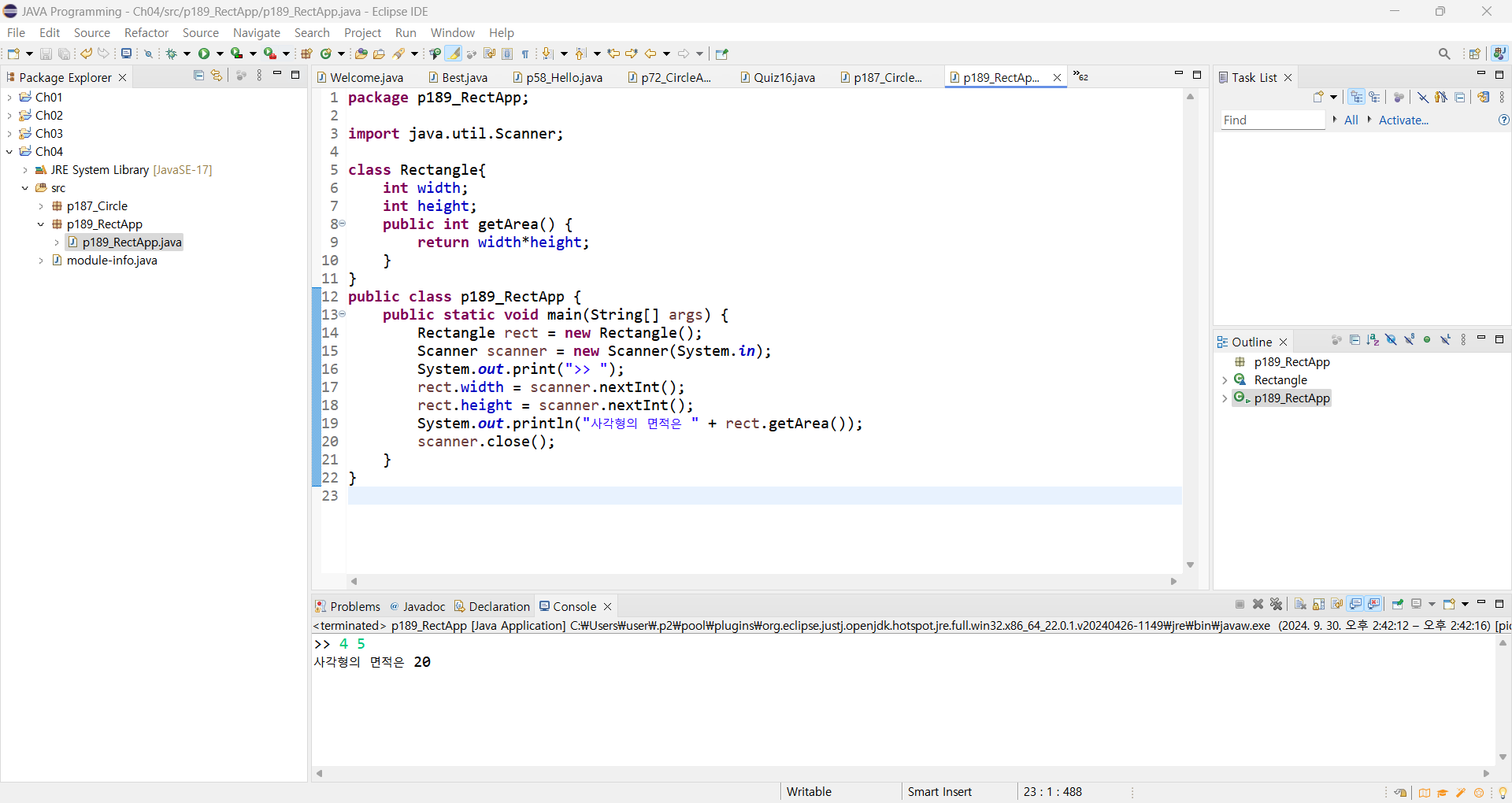Click the Save toolbar icon

point(46,54)
